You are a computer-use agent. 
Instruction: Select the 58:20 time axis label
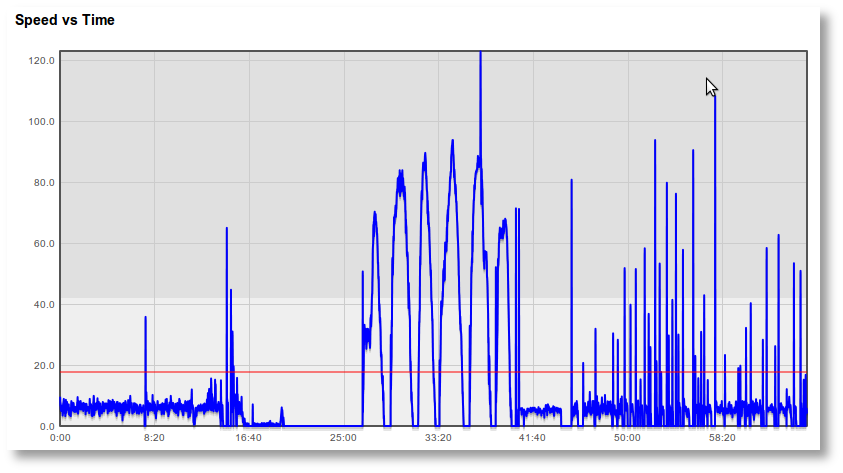721,438
